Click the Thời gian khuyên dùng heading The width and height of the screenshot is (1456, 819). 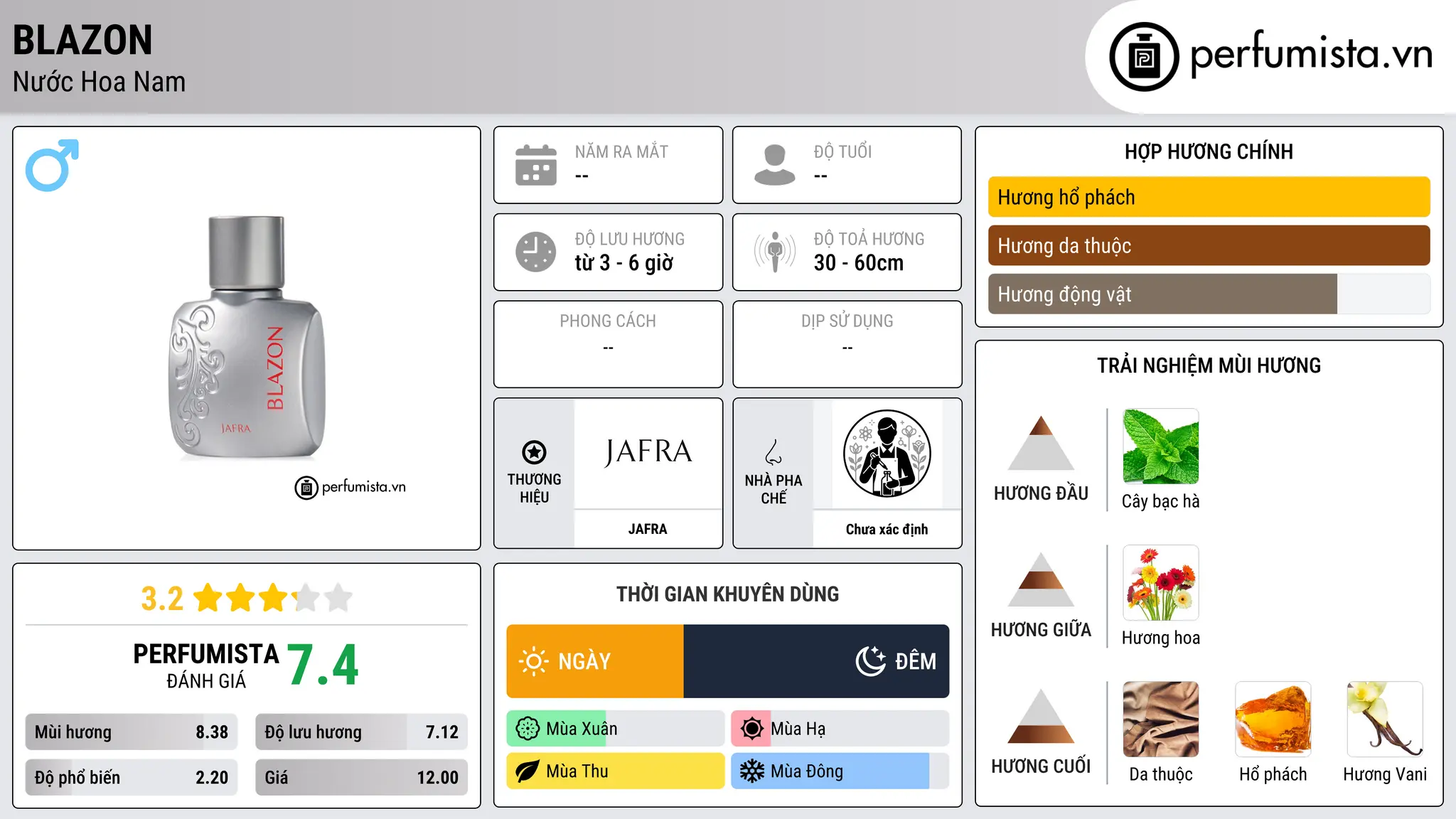coord(727,594)
